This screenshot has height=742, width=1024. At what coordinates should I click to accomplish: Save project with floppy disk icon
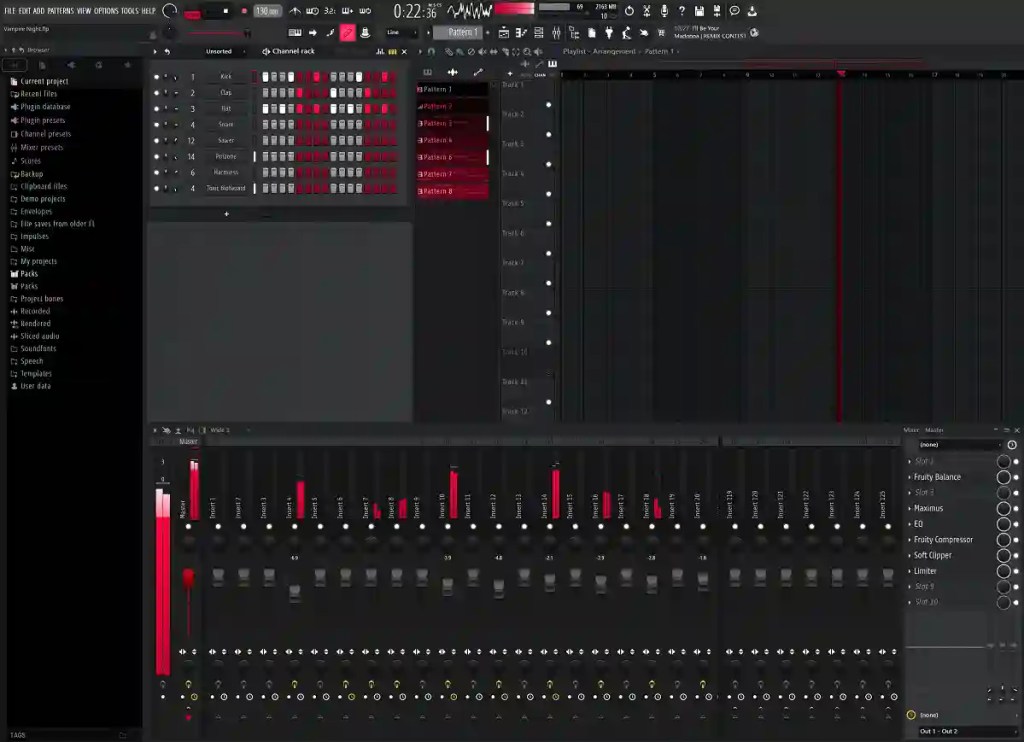(699, 11)
